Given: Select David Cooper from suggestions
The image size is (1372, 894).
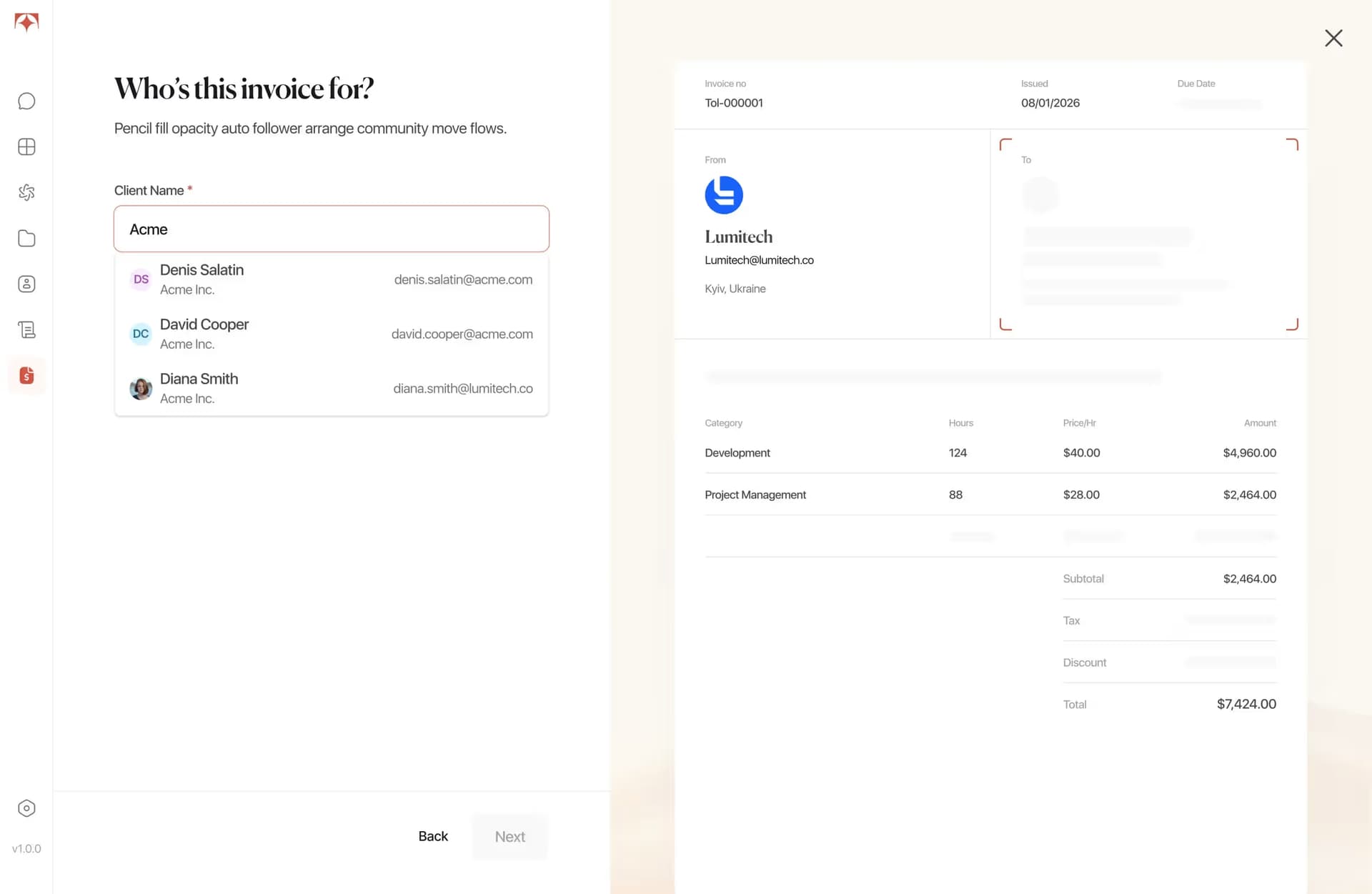Looking at the screenshot, I should [332, 334].
